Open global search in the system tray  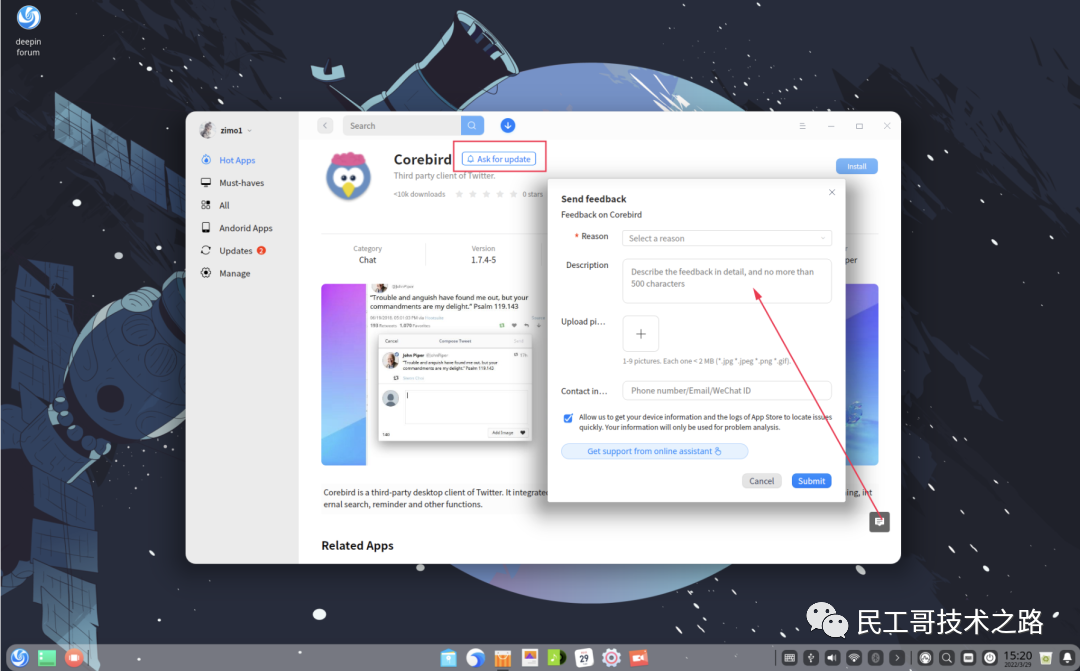coord(947,658)
